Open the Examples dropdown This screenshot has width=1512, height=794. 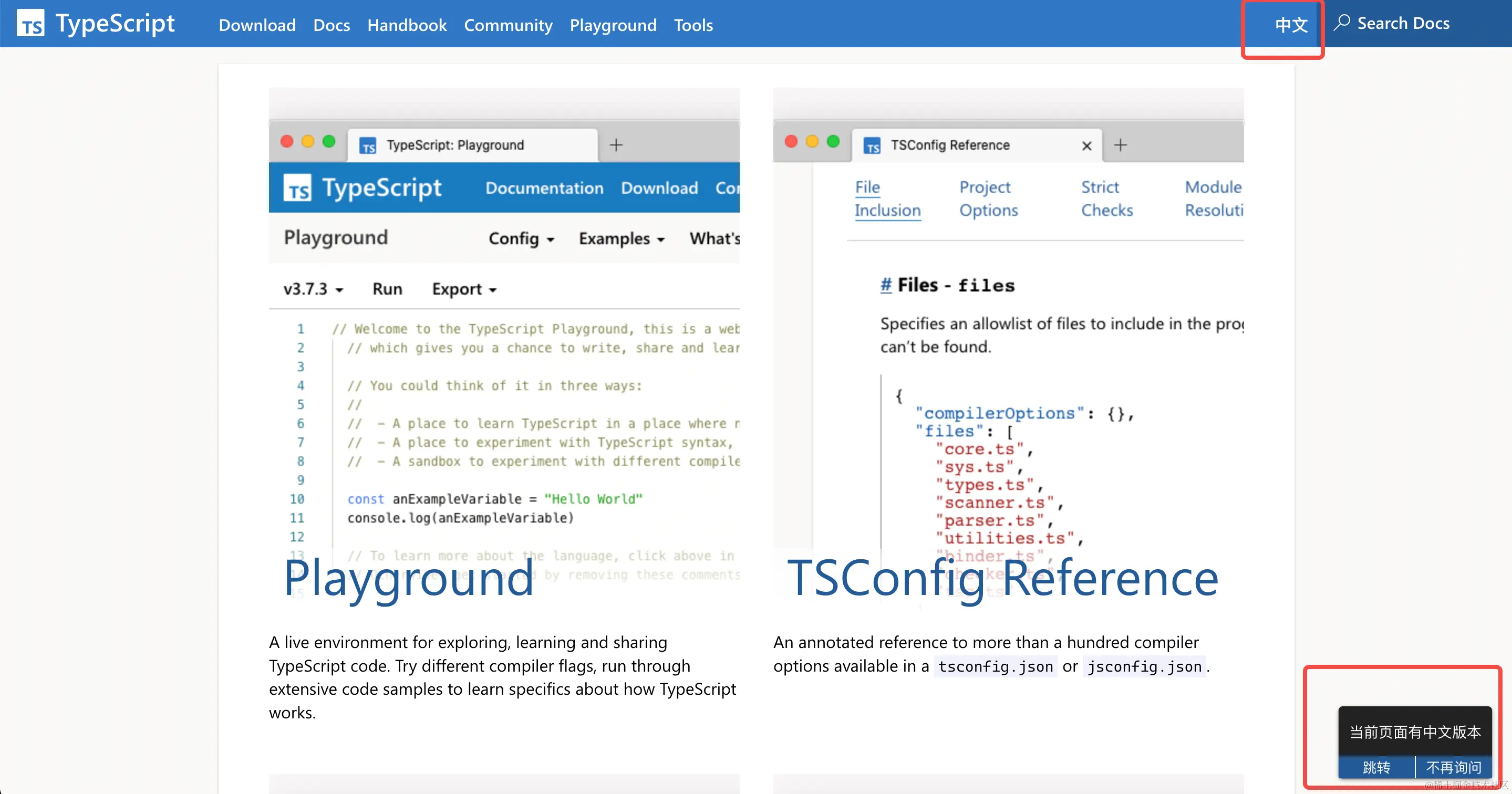621,239
